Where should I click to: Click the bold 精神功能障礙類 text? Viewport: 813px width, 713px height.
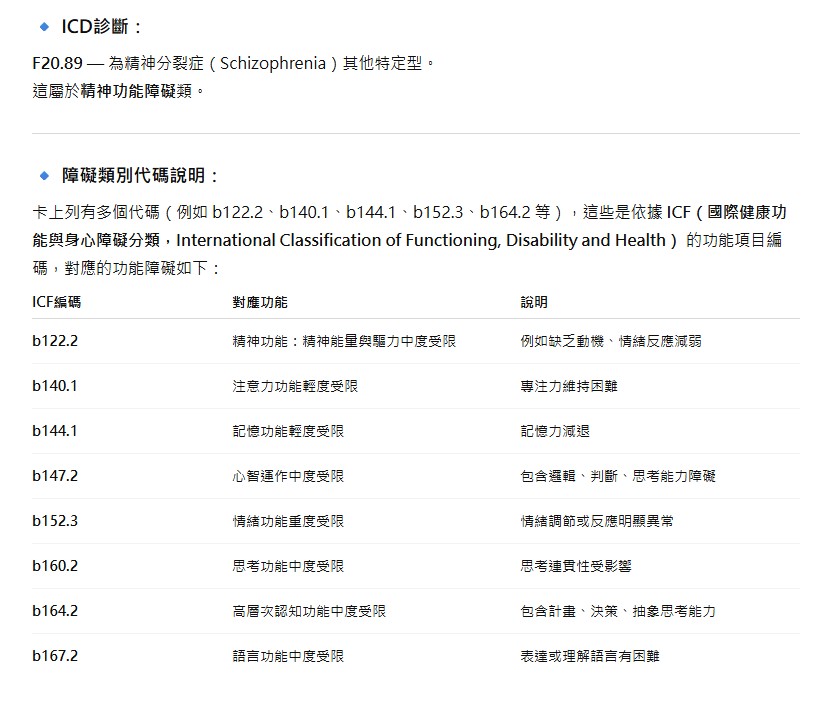coord(138,91)
